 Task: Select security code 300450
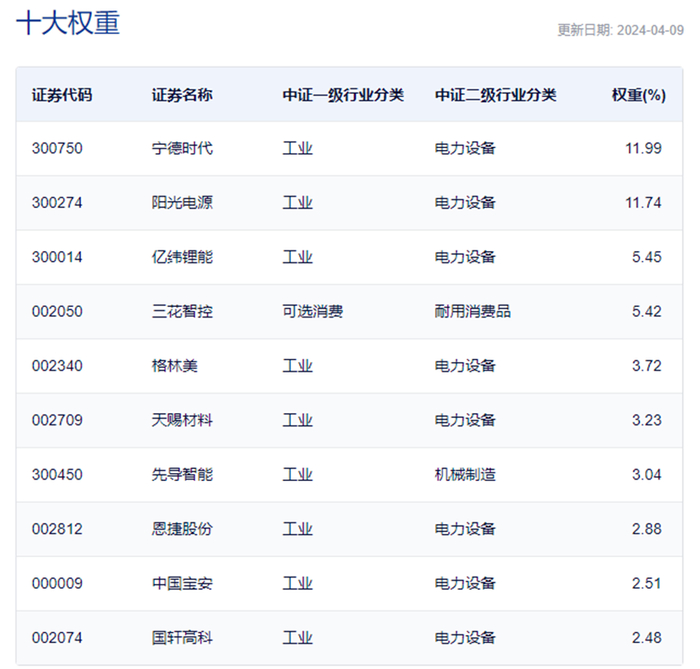(x=57, y=474)
